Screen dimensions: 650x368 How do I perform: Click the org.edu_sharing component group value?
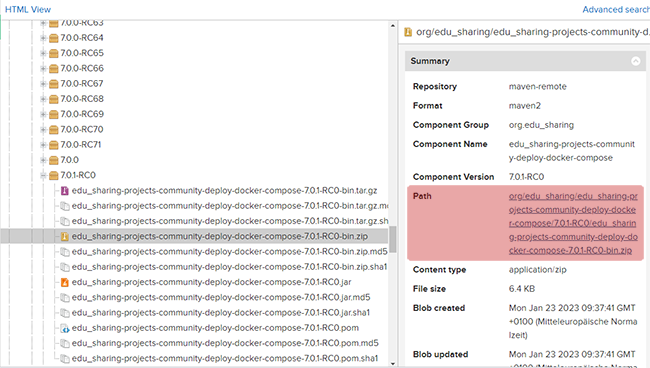pyautogui.click(x=541, y=125)
